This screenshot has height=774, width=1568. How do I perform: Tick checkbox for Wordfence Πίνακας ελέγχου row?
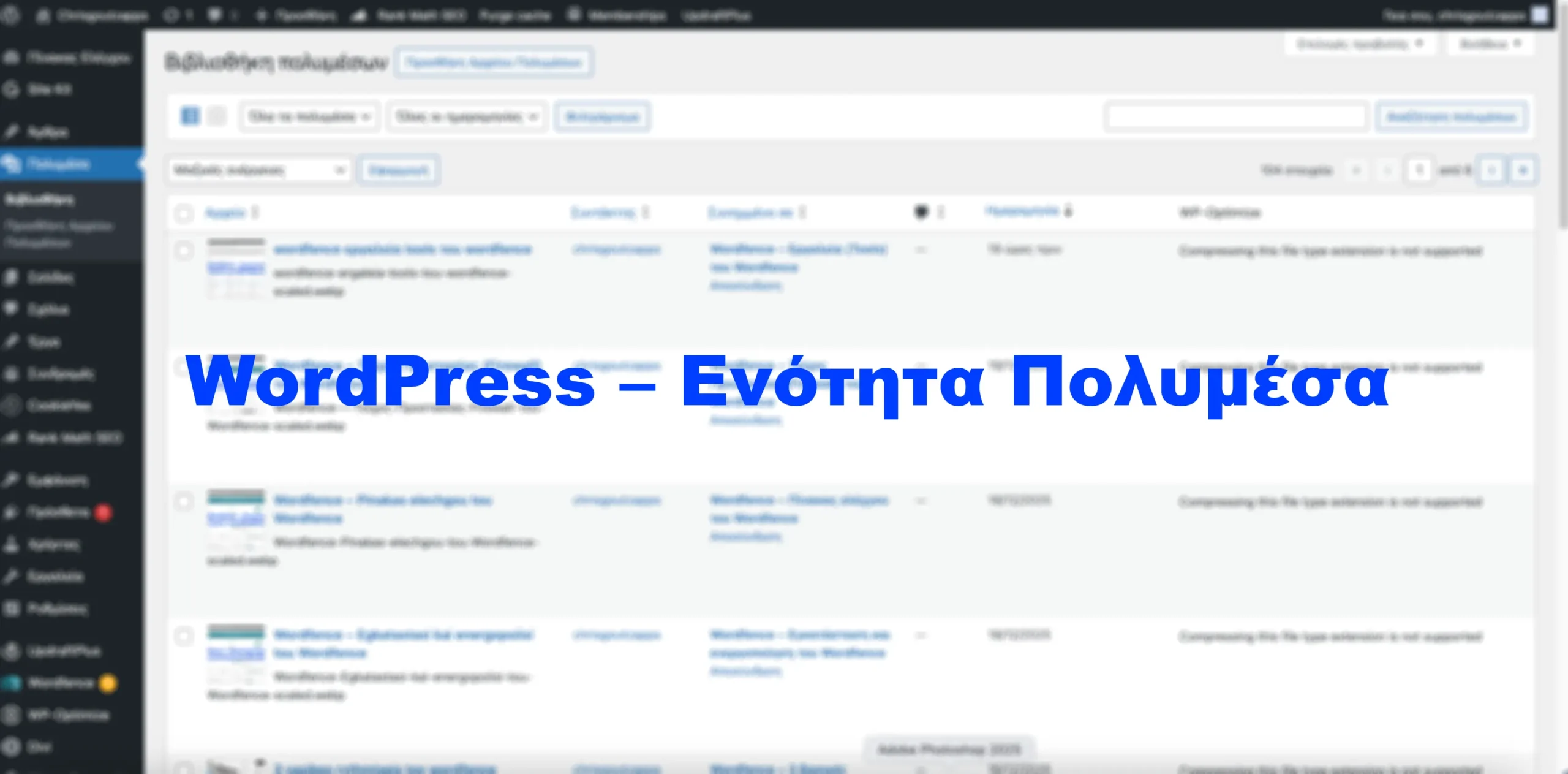tap(183, 501)
